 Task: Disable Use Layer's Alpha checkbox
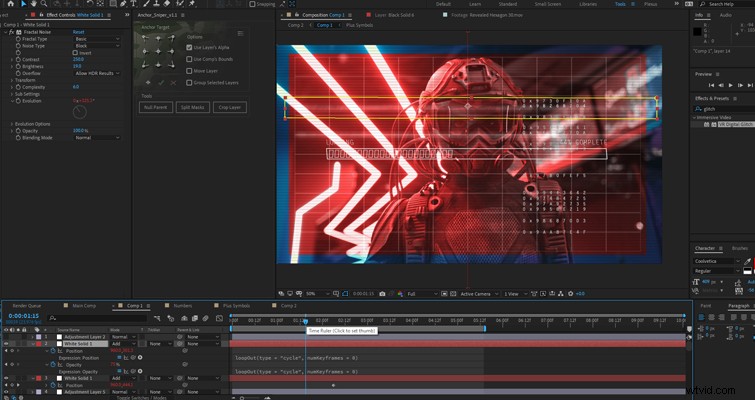[189, 48]
